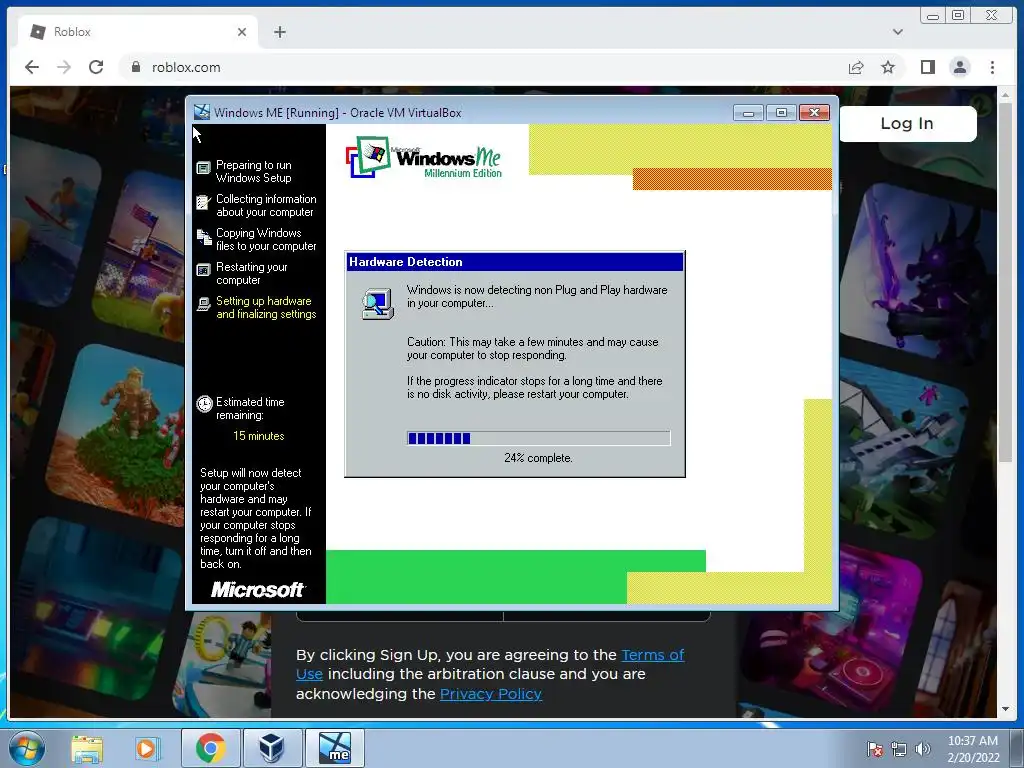This screenshot has width=1024, height=768.
Task: Select the Roblox browser tab
Action: pyautogui.click(x=137, y=32)
